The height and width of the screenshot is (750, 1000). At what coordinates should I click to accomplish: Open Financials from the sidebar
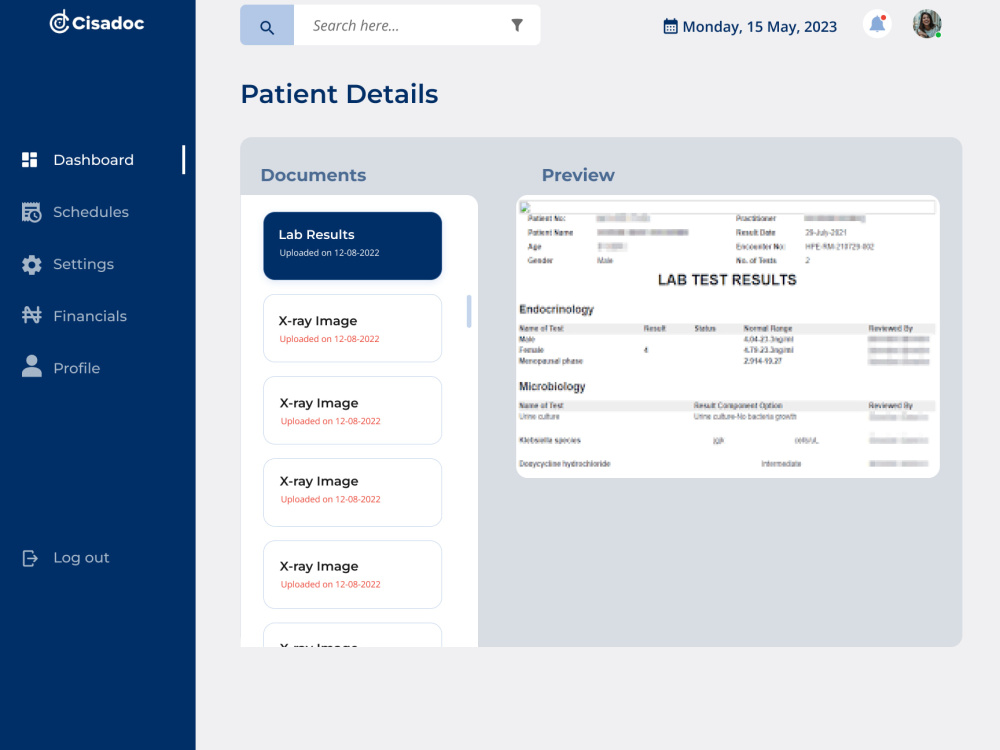tap(90, 316)
